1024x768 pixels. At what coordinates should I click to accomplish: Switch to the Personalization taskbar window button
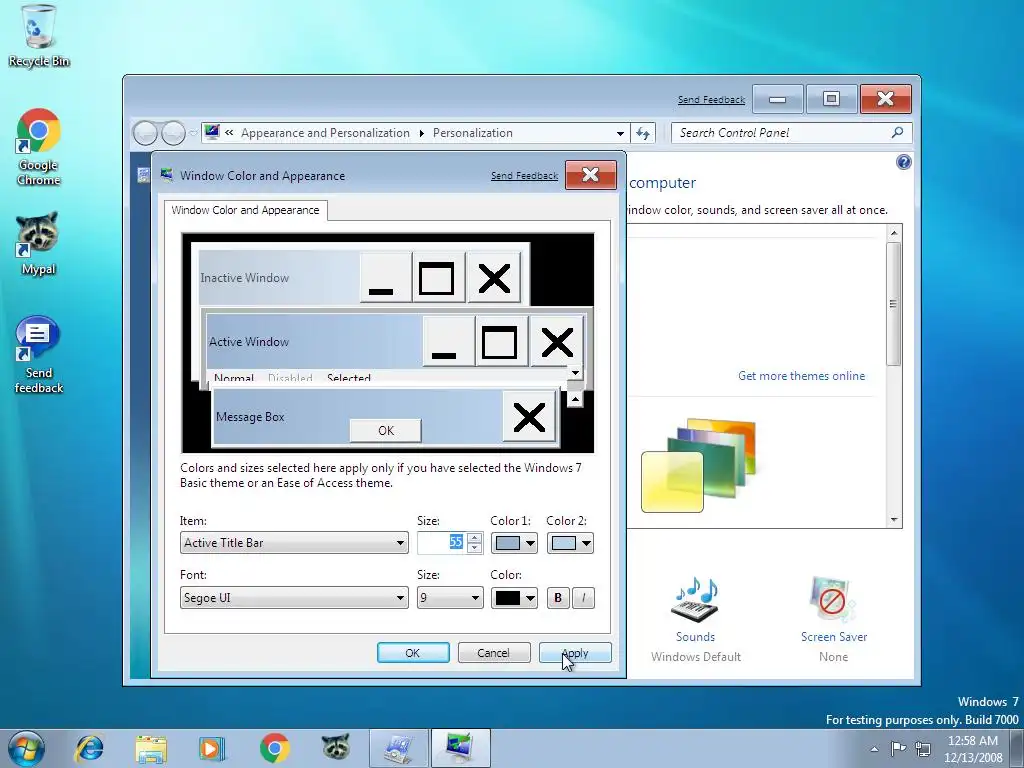coord(398,748)
